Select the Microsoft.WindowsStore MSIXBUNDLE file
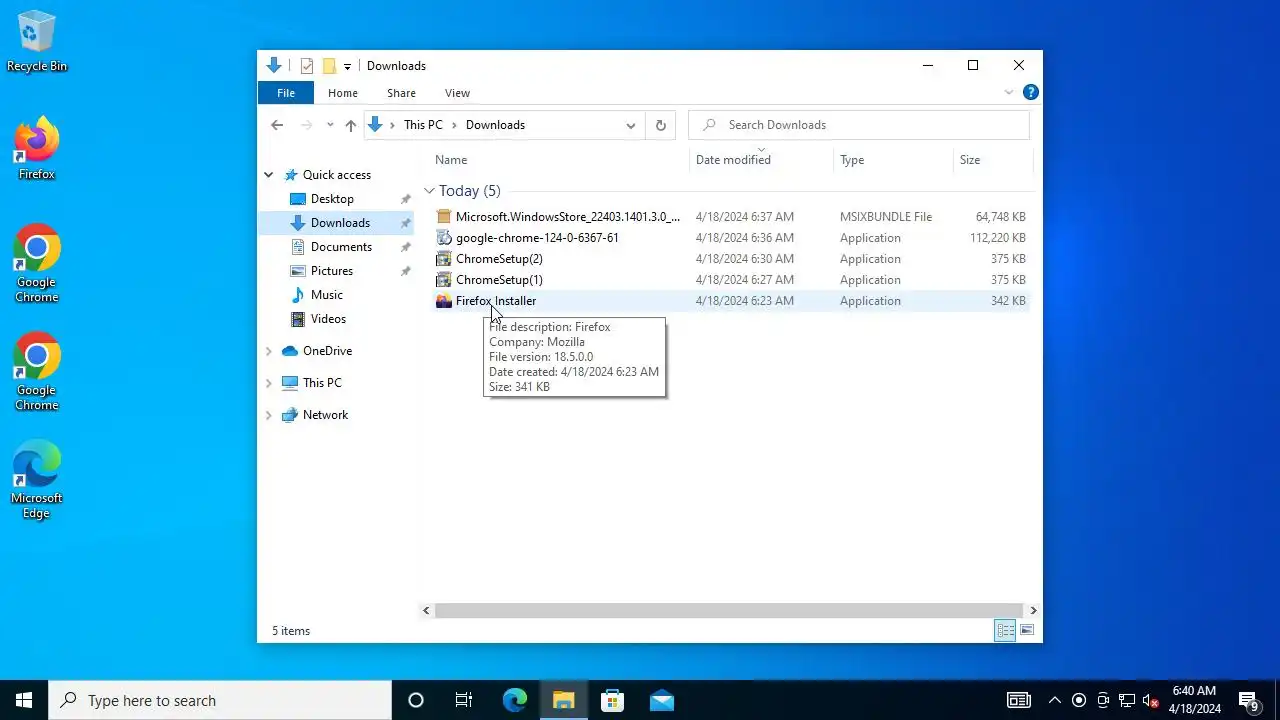1280x720 pixels. click(731, 217)
